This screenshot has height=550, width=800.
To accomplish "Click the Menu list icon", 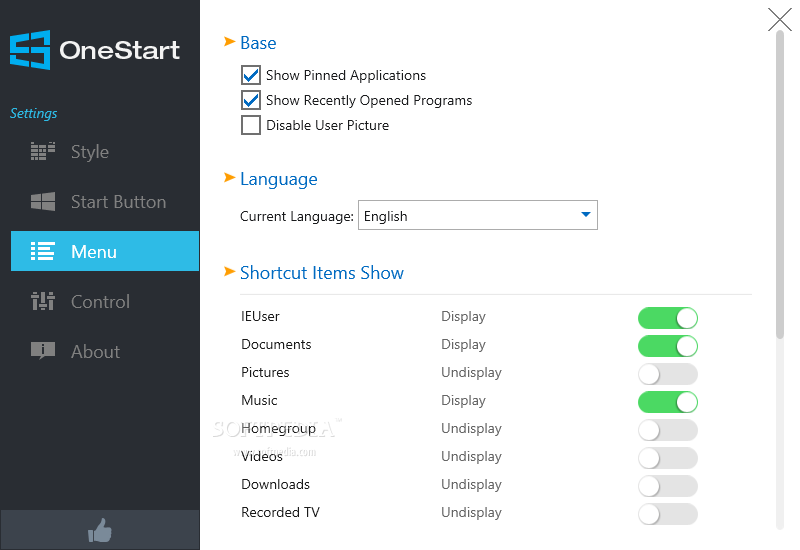I will tap(42, 251).
